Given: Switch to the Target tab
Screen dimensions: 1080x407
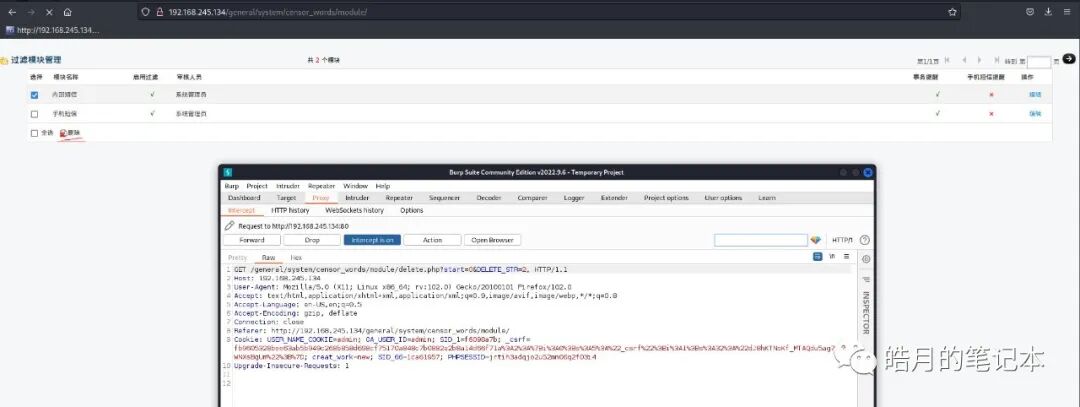Looking at the screenshot, I should point(286,198).
